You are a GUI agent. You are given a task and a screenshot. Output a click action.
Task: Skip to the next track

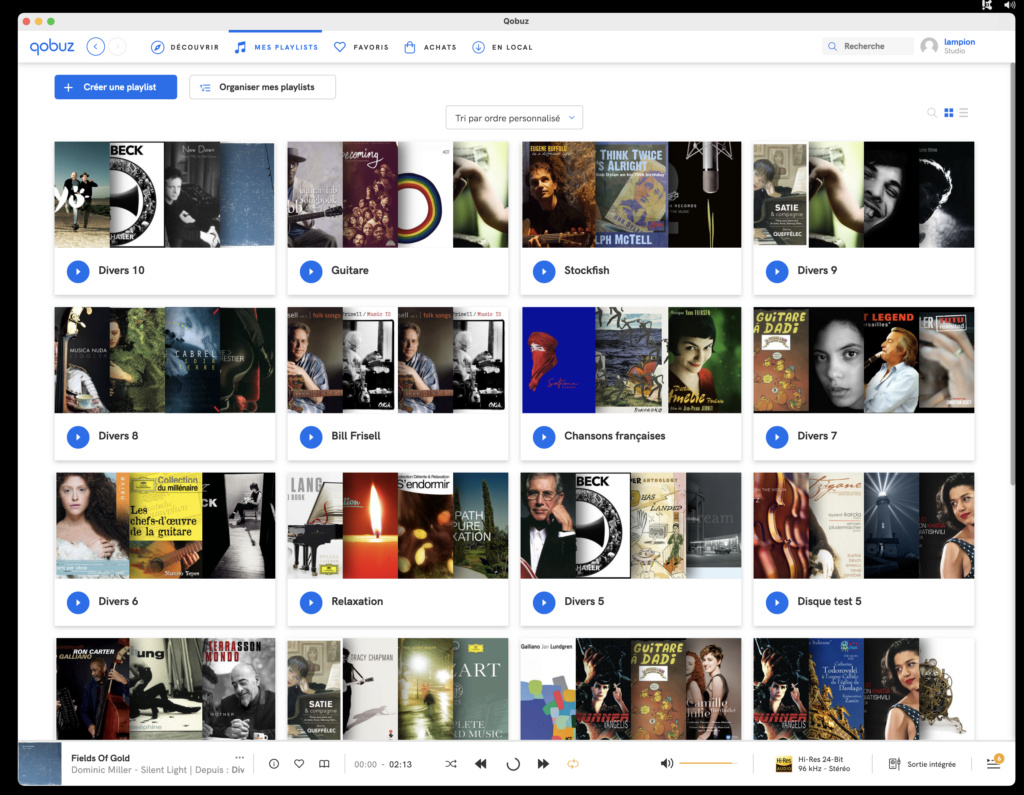pyautogui.click(x=543, y=764)
